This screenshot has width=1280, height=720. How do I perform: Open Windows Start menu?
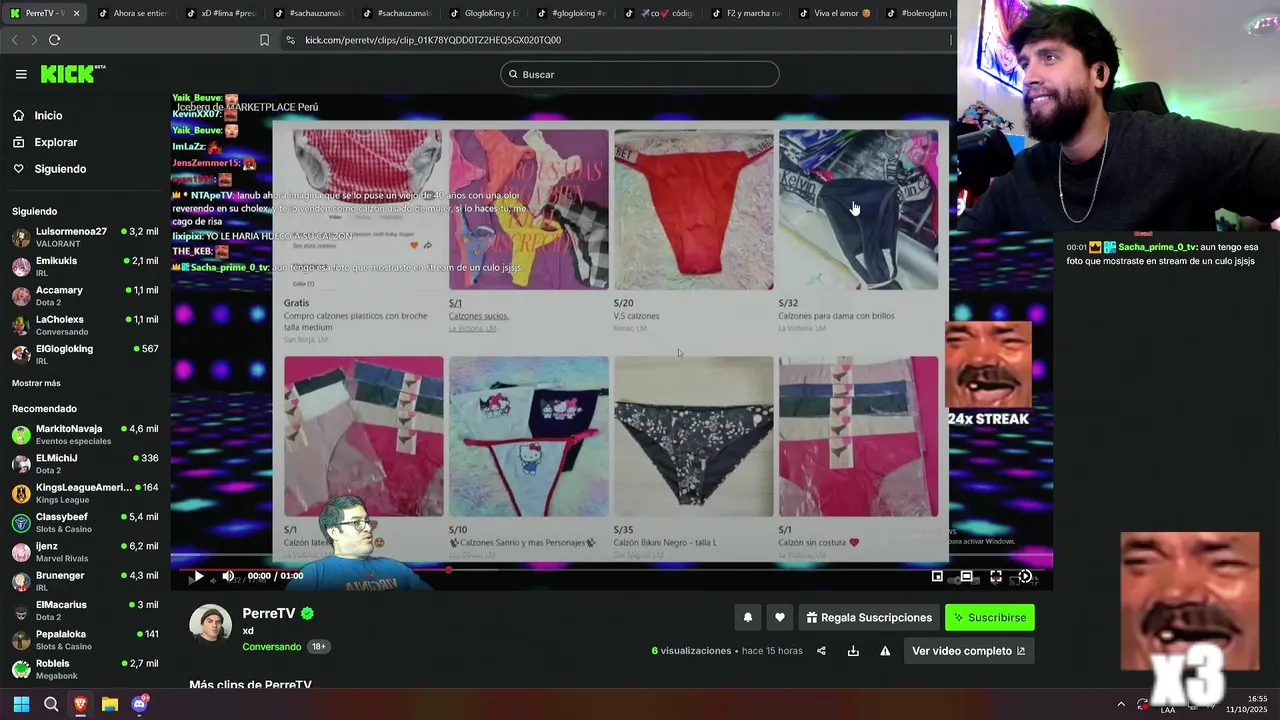click(x=21, y=704)
